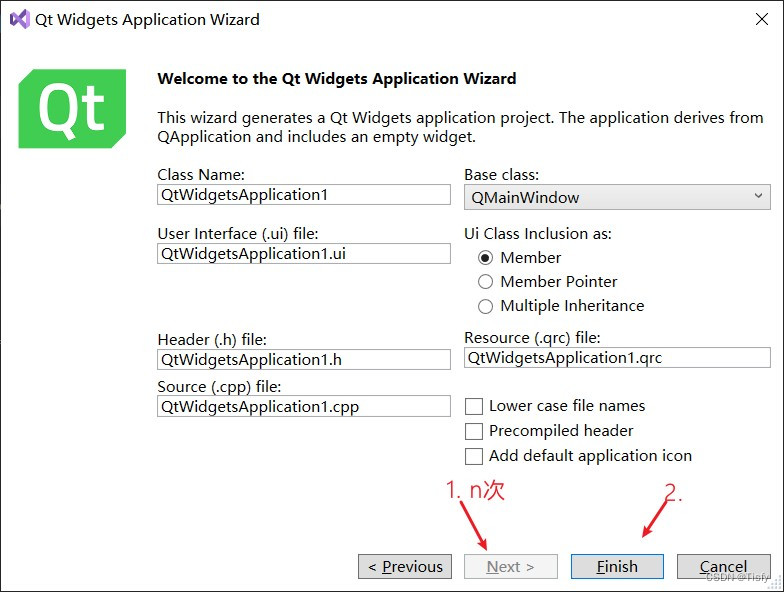Image resolution: width=784 pixels, height=592 pixels.
Task: Click the 'Class Name:' label
Action: 201,174
